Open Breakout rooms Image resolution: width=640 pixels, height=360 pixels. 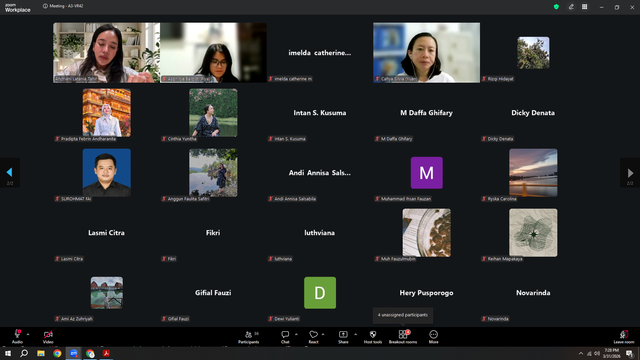(x=403, y=336)
